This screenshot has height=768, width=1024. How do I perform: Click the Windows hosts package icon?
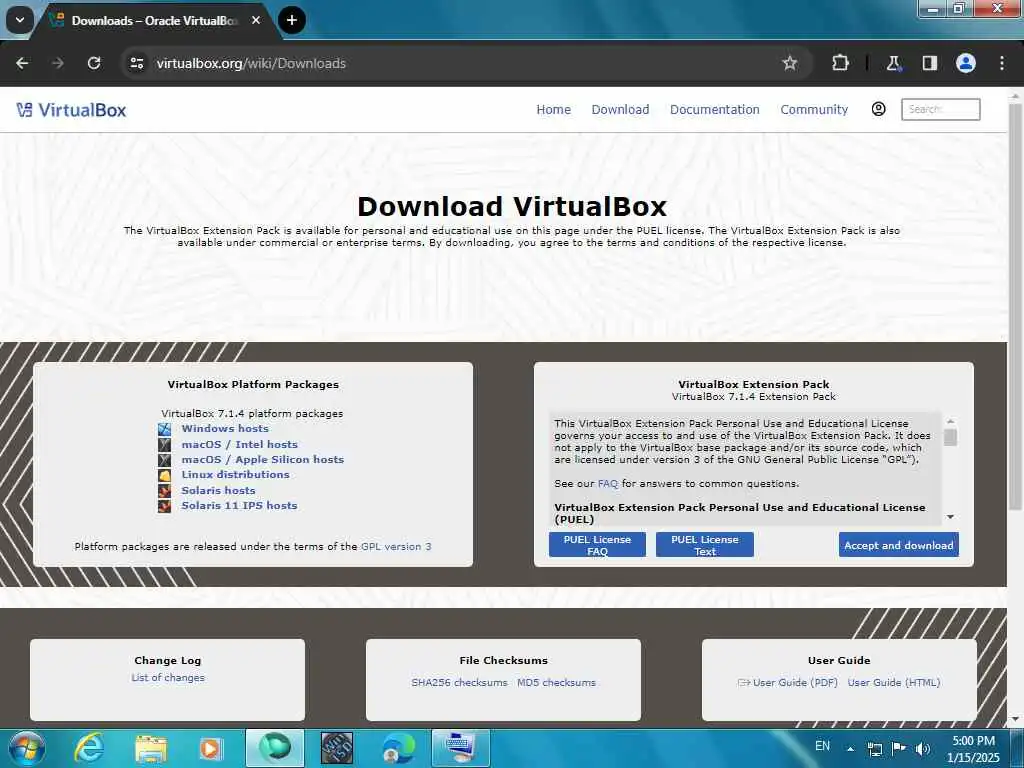(x=165, y=429)
